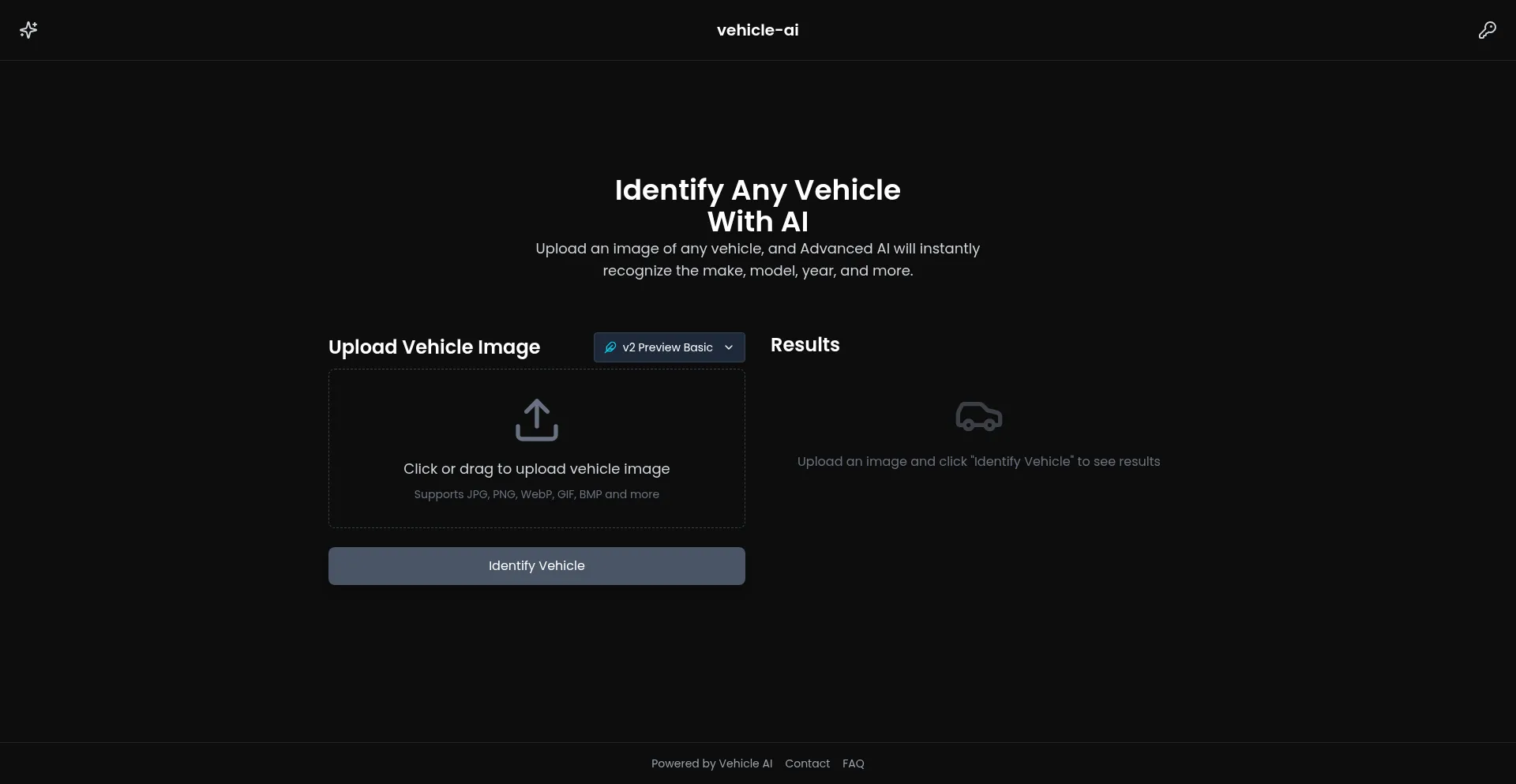Click the sparkle icon in the header
The width and height of the screenshot is (1516, 784).
tap(28, 30)
